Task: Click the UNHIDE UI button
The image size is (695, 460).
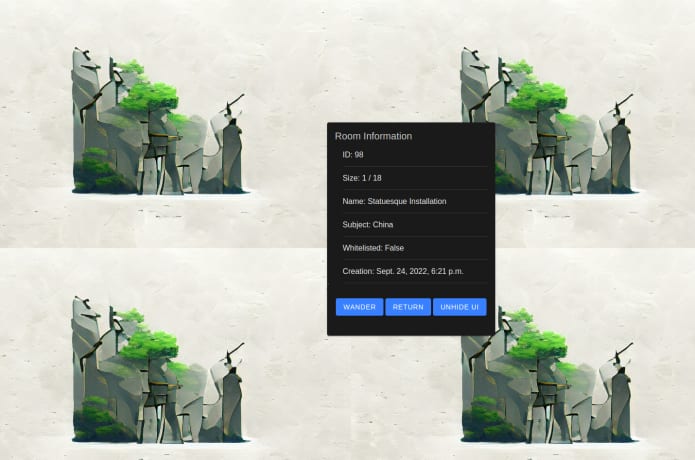Action: (460, 307)
